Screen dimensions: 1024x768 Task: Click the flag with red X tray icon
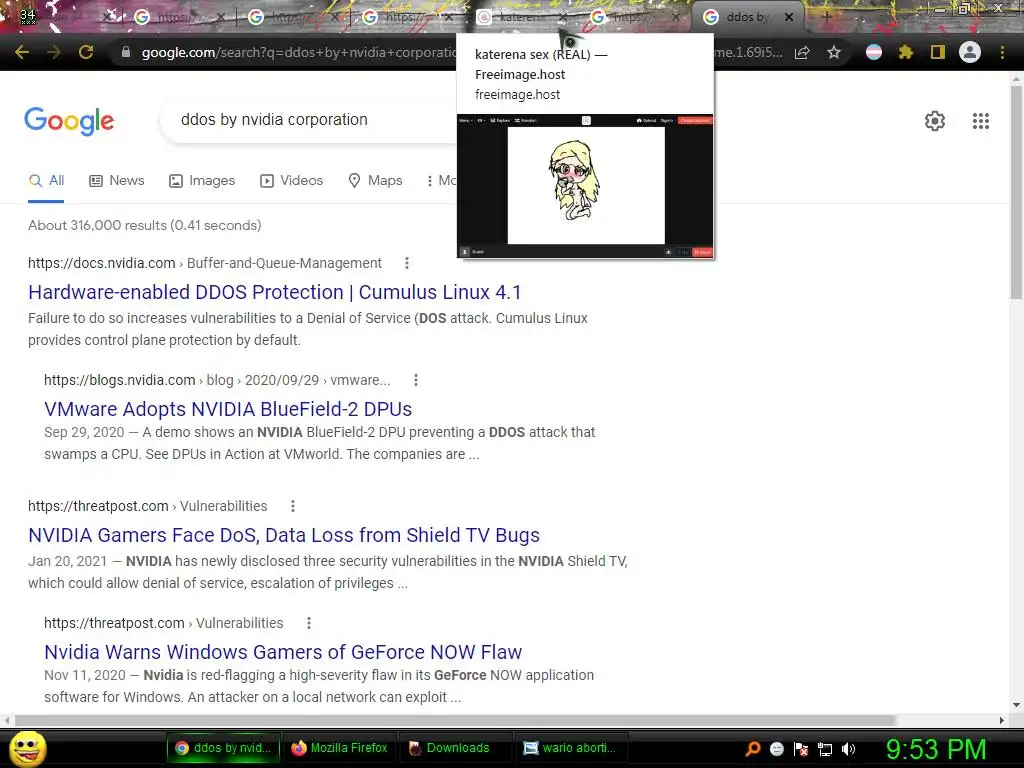click(801, 749)
